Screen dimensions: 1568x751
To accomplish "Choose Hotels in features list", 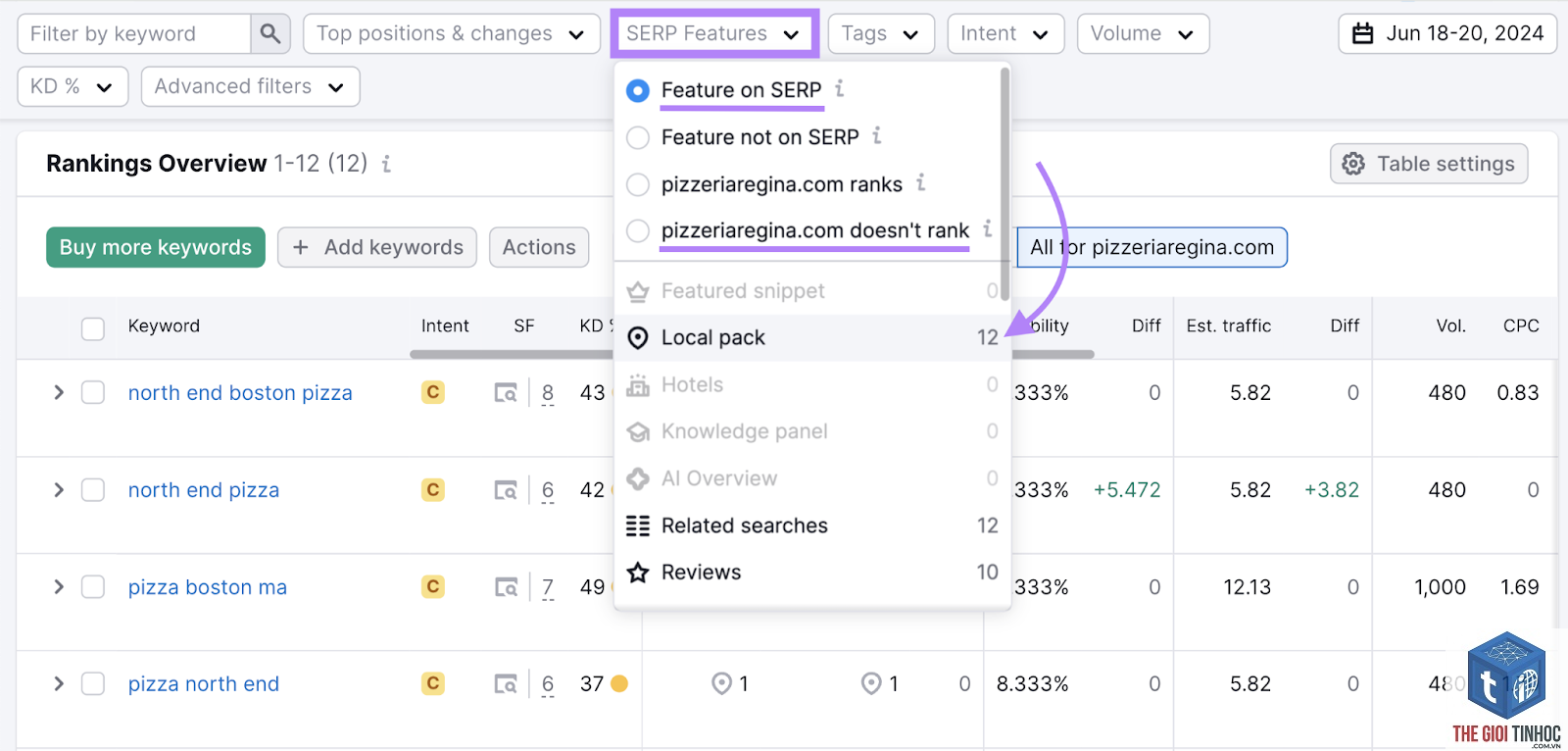I will [x=811, y=385].
